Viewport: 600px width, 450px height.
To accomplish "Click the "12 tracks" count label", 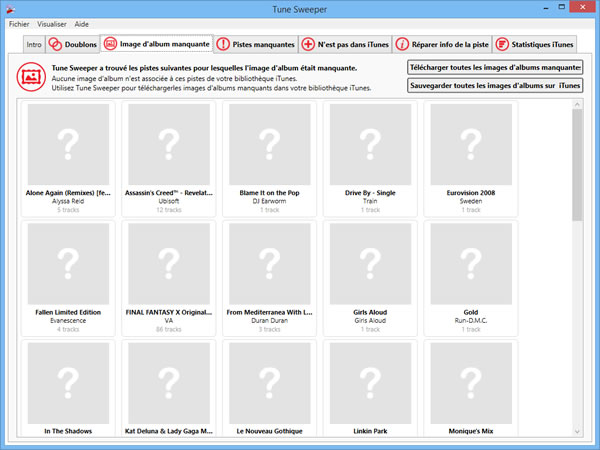I will [169, 210].
